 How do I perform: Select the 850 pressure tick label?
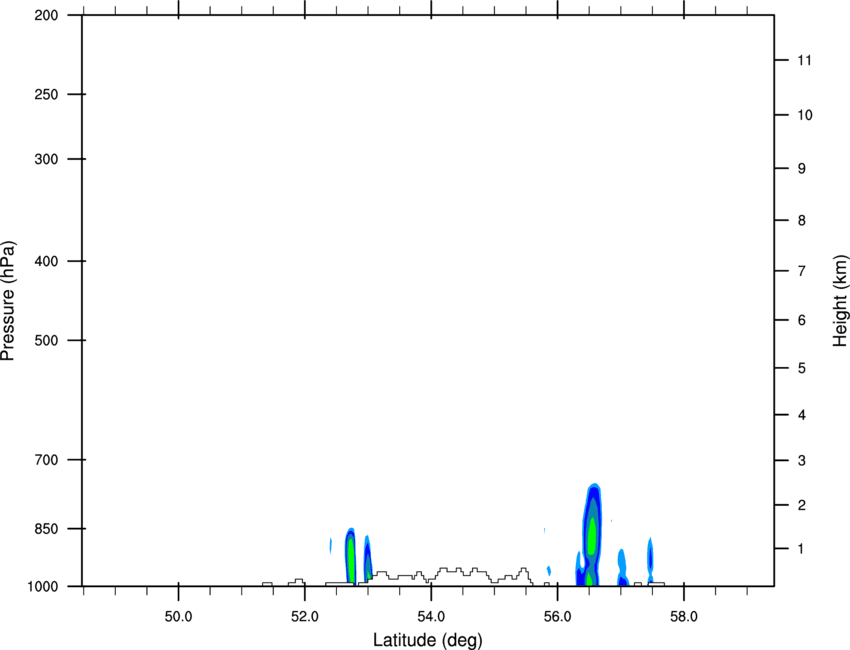[47, 529]
